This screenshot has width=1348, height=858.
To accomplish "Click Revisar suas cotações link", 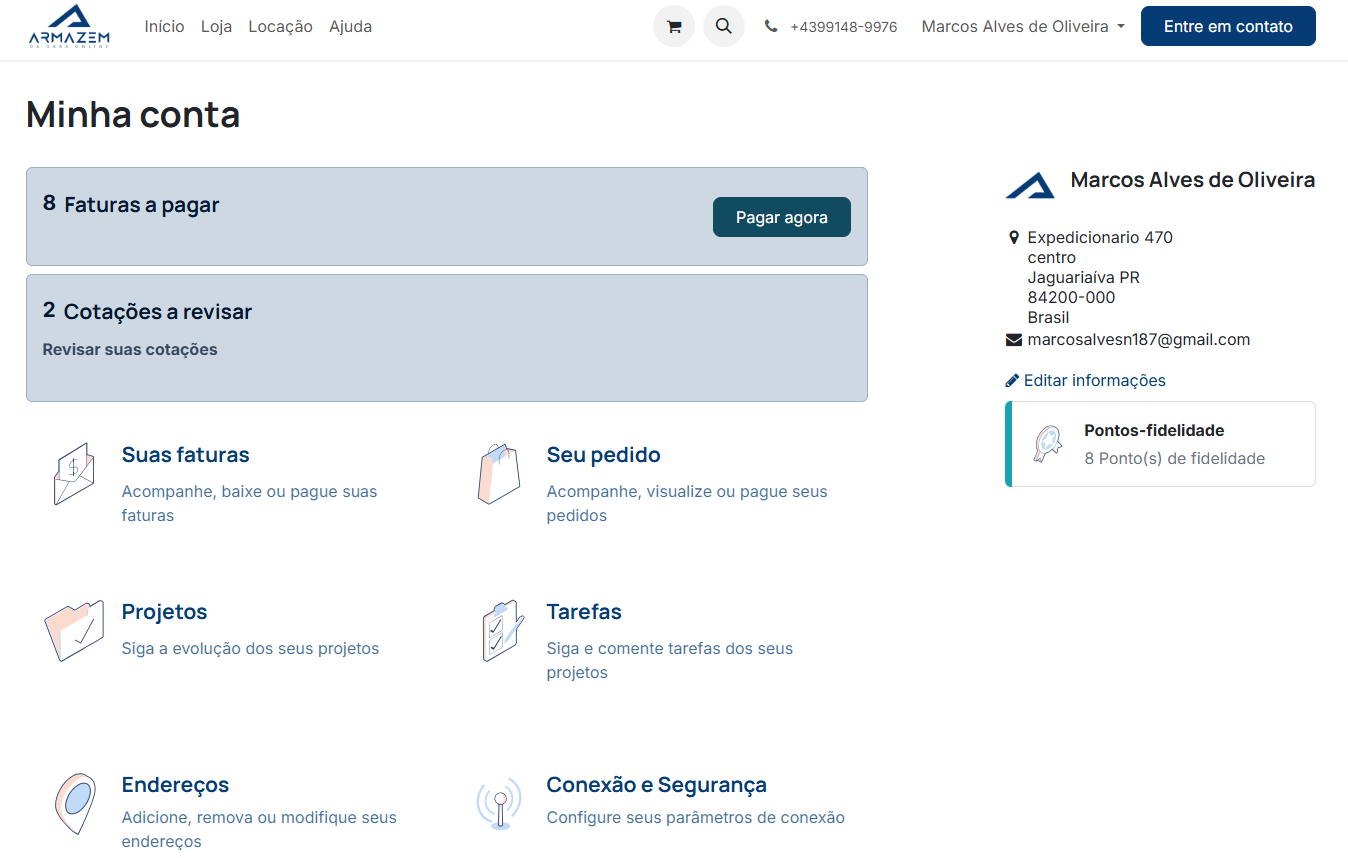I will 130,350.
